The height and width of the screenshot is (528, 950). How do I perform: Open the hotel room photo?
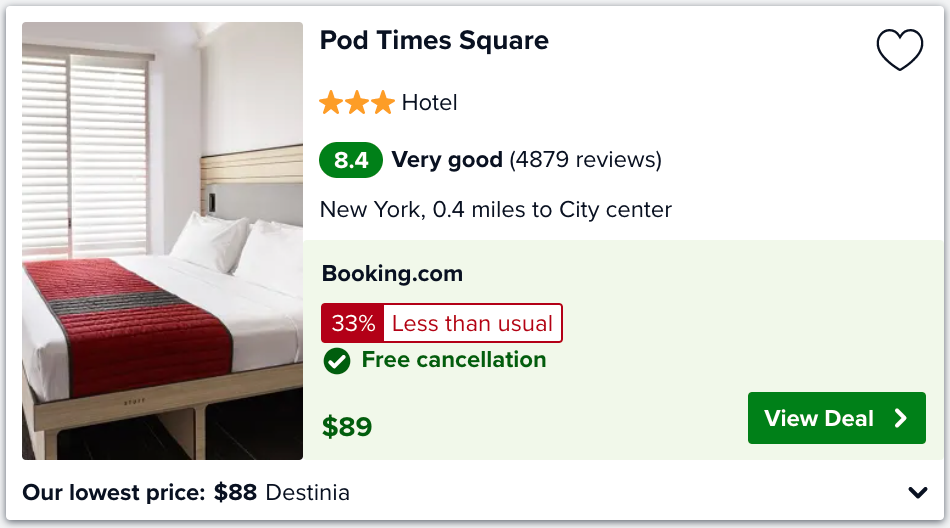[x=162, y=241]
